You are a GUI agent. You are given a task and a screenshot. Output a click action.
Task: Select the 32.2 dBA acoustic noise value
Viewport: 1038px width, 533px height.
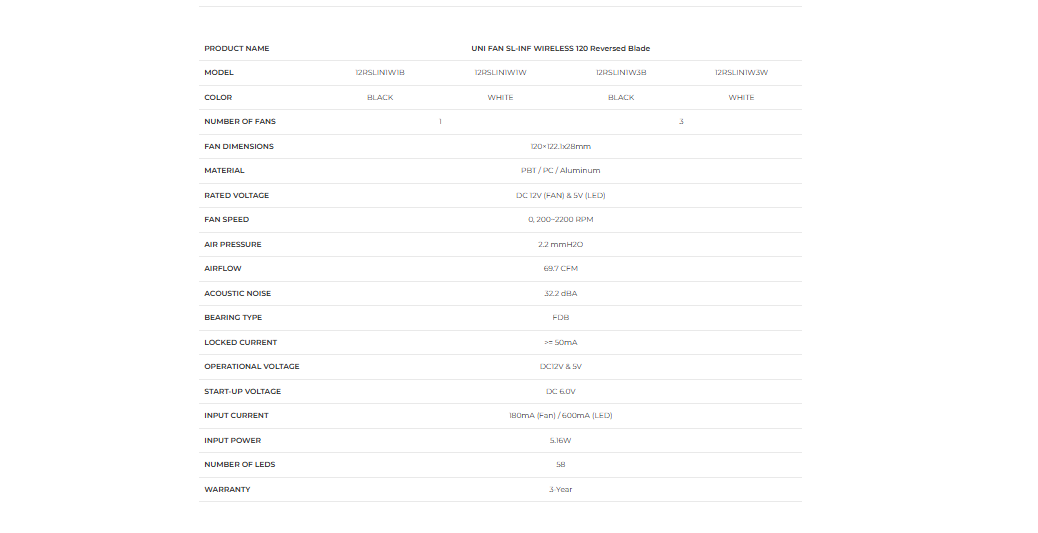tap(560, 293)
